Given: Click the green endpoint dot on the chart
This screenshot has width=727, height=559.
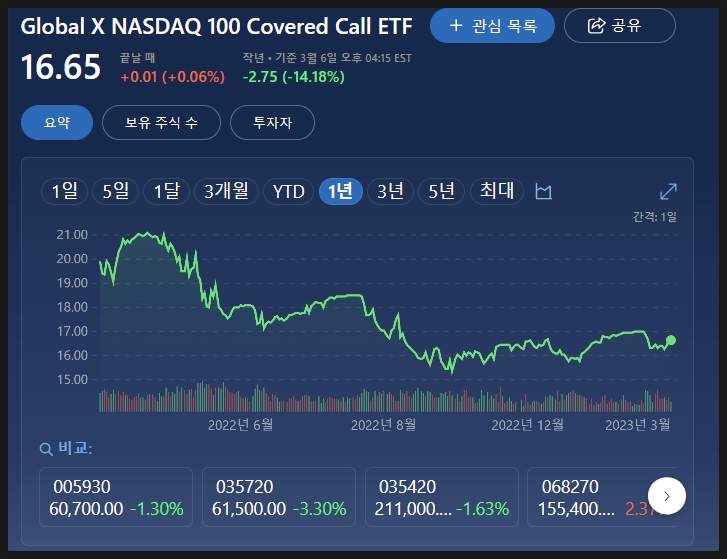Looking at the screenshot, I should [671, 341].
